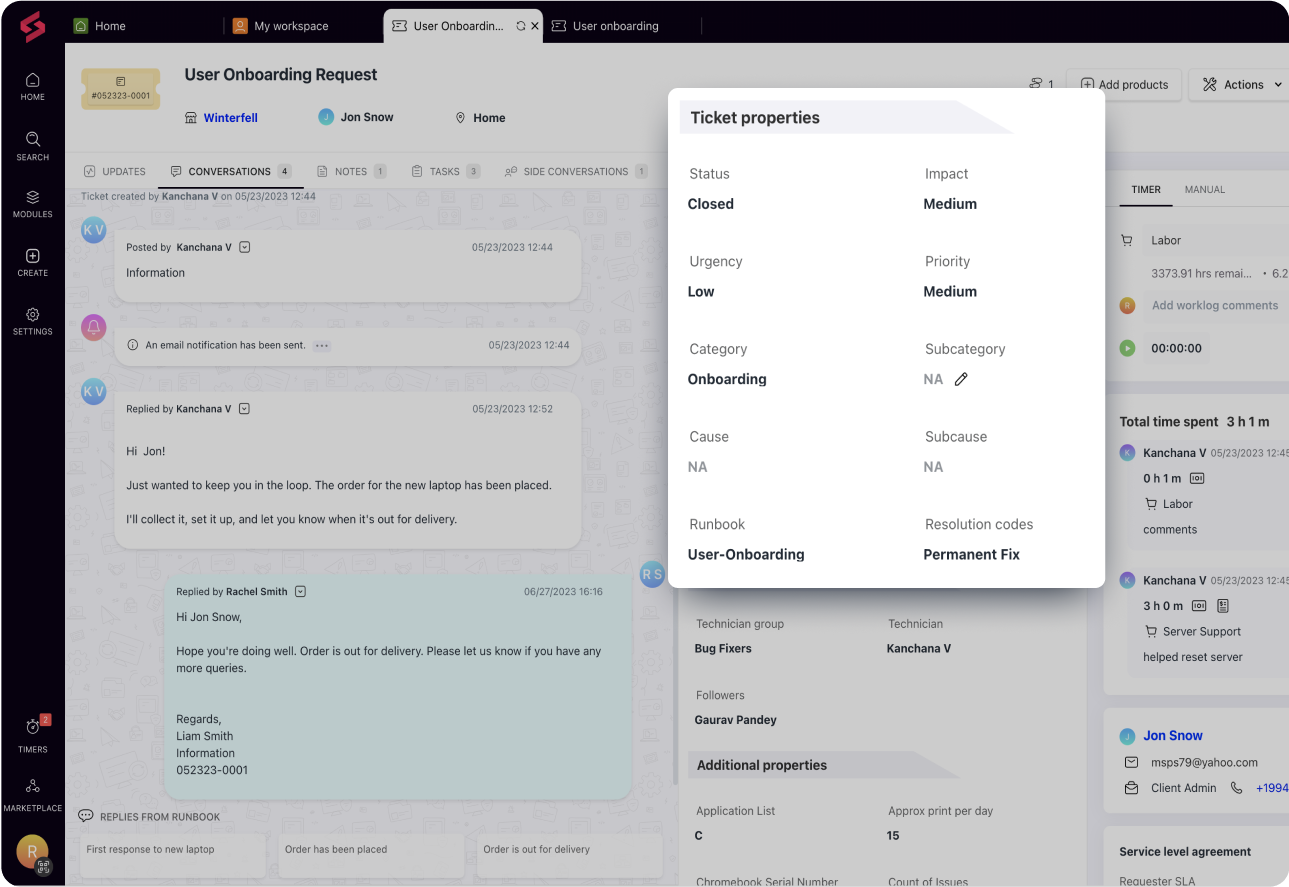1289x887 pixels.
Task: Click the Add products button
Action: coord(1124,84)
